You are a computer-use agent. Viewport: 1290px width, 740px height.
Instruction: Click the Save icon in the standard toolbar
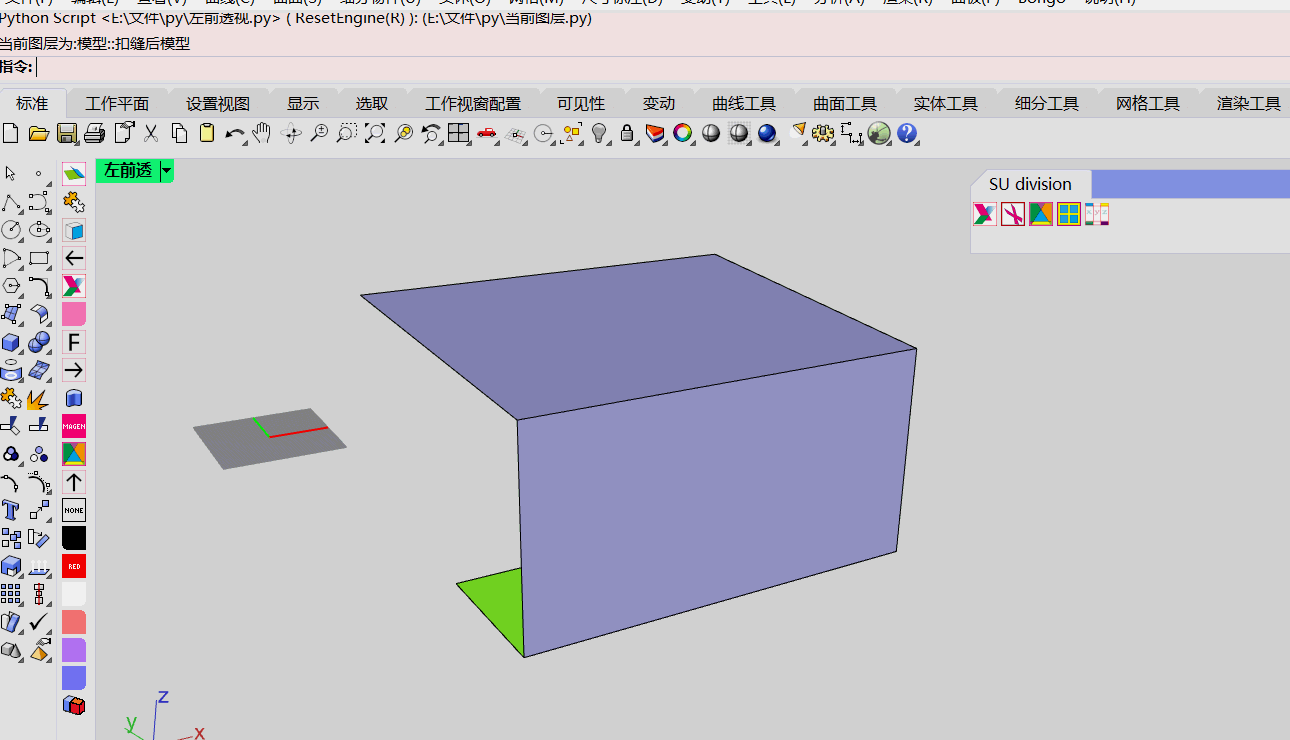point(66,132)
